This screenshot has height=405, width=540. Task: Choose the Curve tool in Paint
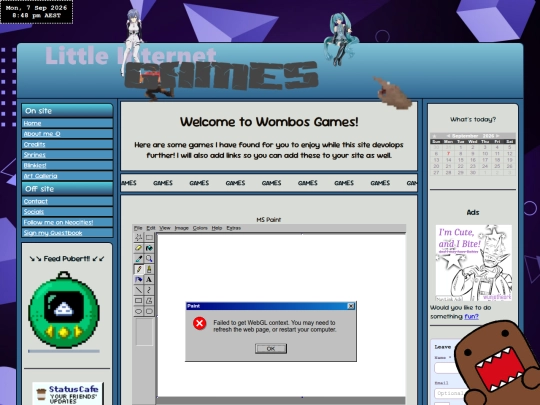point(149,290)
